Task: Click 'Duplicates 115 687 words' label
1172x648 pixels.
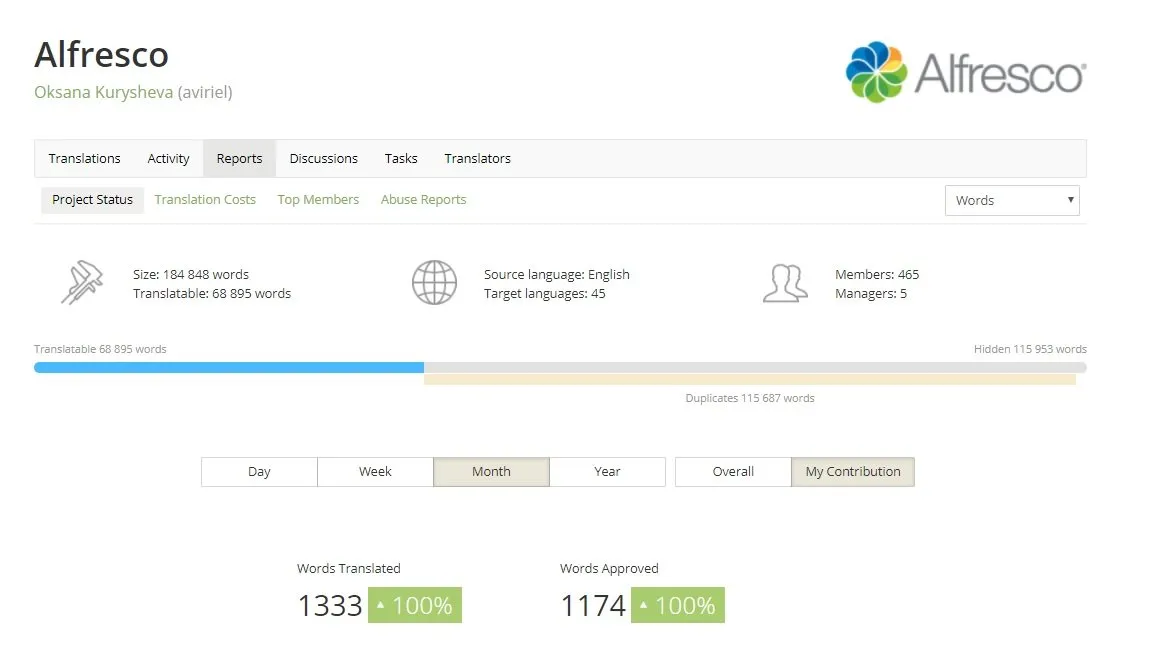Action: [750, 398]
